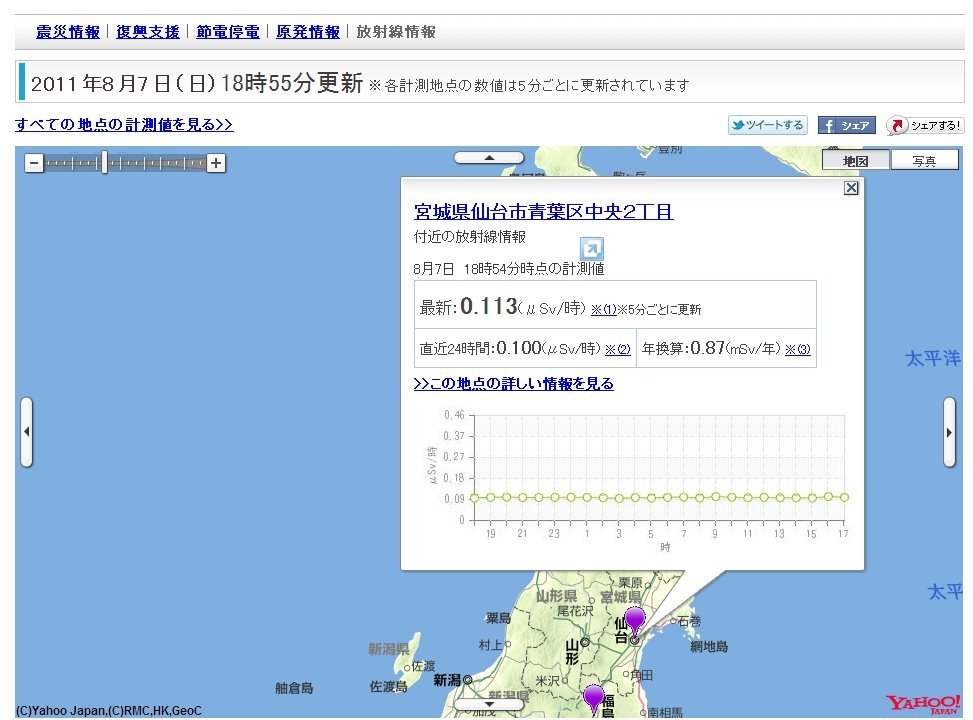Pan the map left with side arrow

click(x=26, y=432)
